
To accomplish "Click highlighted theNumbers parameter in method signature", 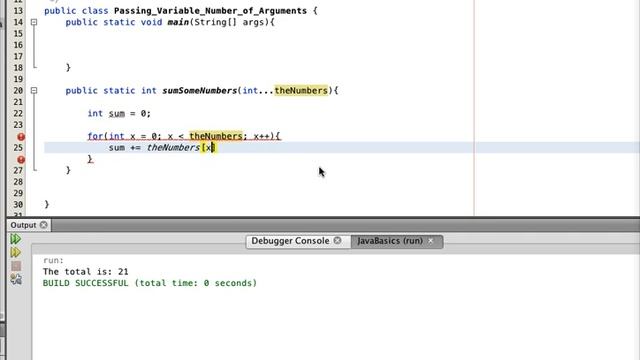I will coord(301,91).
